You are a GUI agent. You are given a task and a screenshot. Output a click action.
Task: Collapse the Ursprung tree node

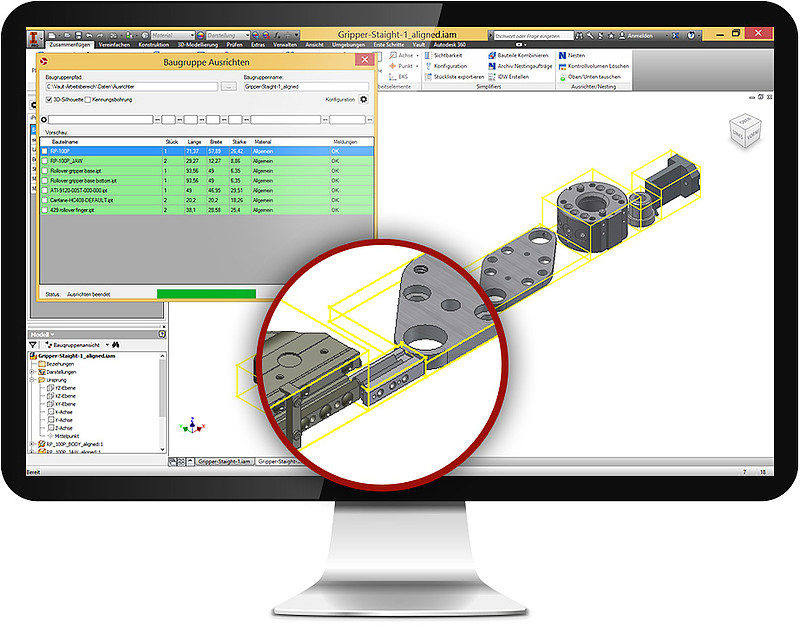[33, 380]
